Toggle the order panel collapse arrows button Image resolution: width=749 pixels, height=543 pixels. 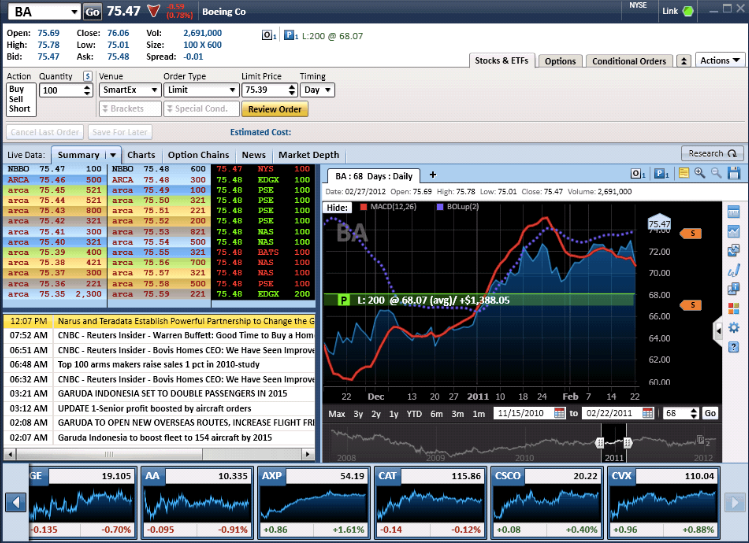pyautogui.click(x=684, y=61)
